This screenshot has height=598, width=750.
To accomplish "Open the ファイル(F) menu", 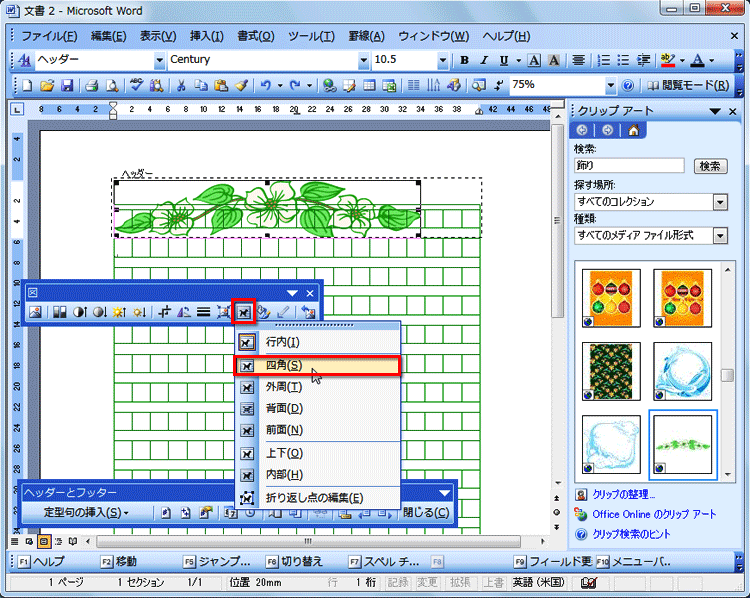I will pyautogui.click(x=49, y=36).
